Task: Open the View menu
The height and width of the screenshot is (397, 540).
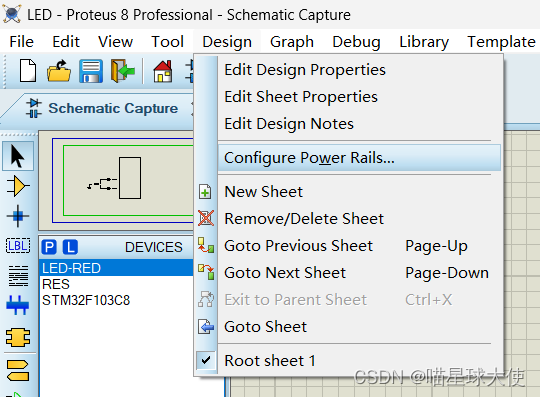Action: (115, 42)
